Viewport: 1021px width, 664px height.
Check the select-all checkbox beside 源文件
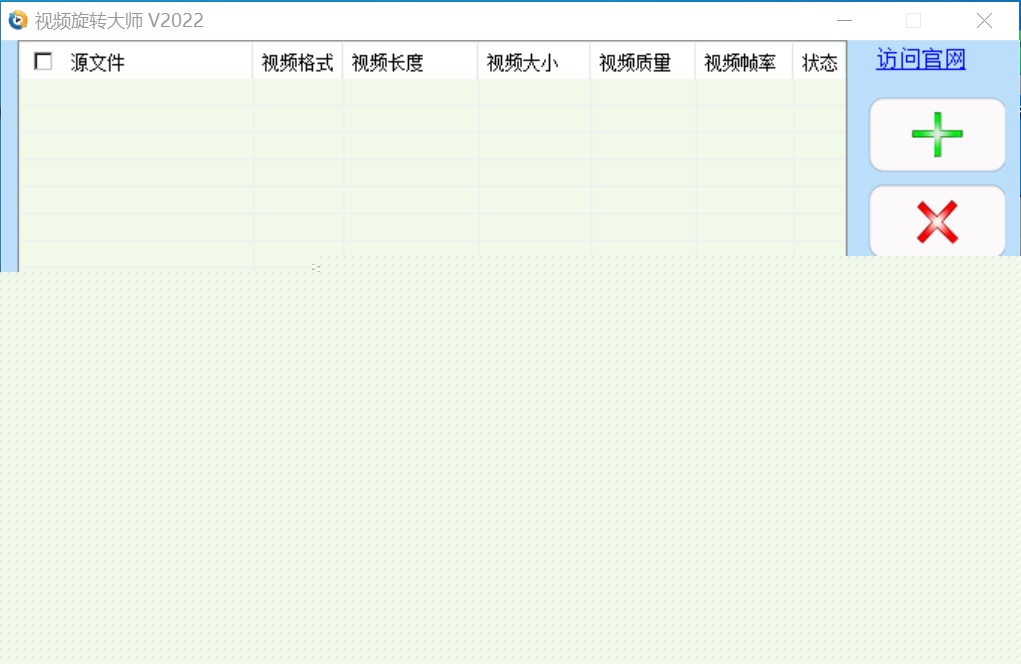[x=43, y=61]
